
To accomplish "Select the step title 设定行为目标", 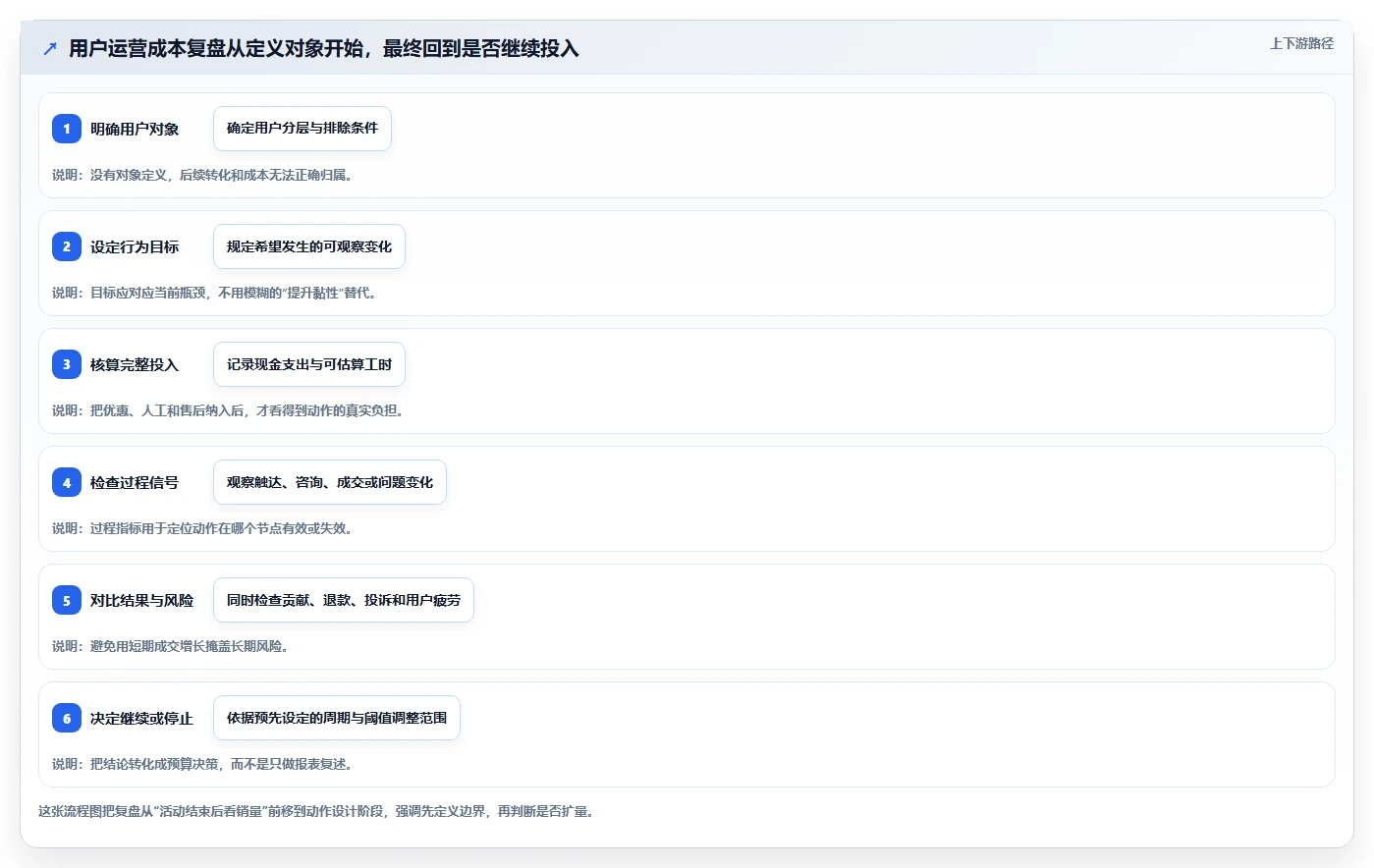I will point(135,246).
